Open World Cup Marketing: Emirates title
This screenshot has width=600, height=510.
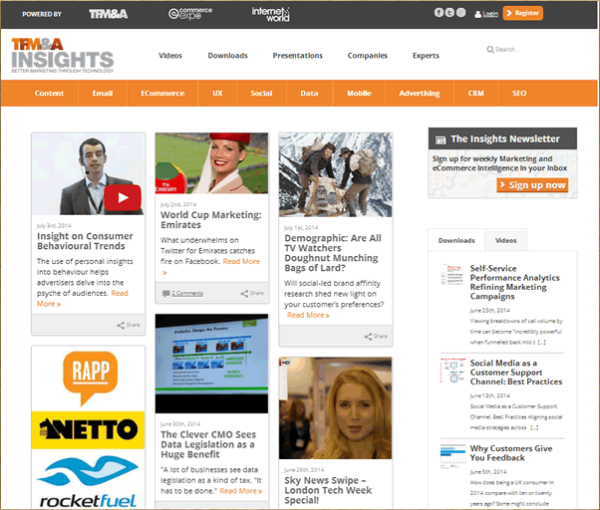click(x=211, y=220)
